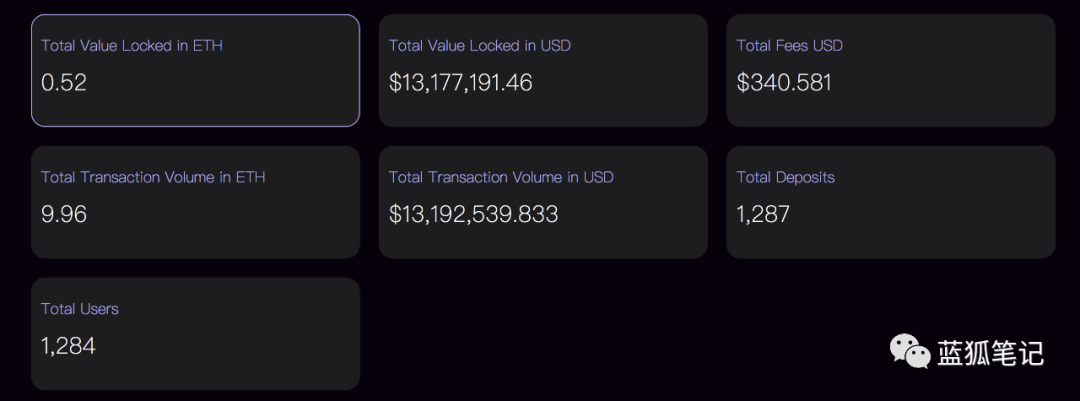This screenshot has height=401, width=1080.
Task: Select Total Transaction Volume in USD card
Action: [x=543, y=202]
